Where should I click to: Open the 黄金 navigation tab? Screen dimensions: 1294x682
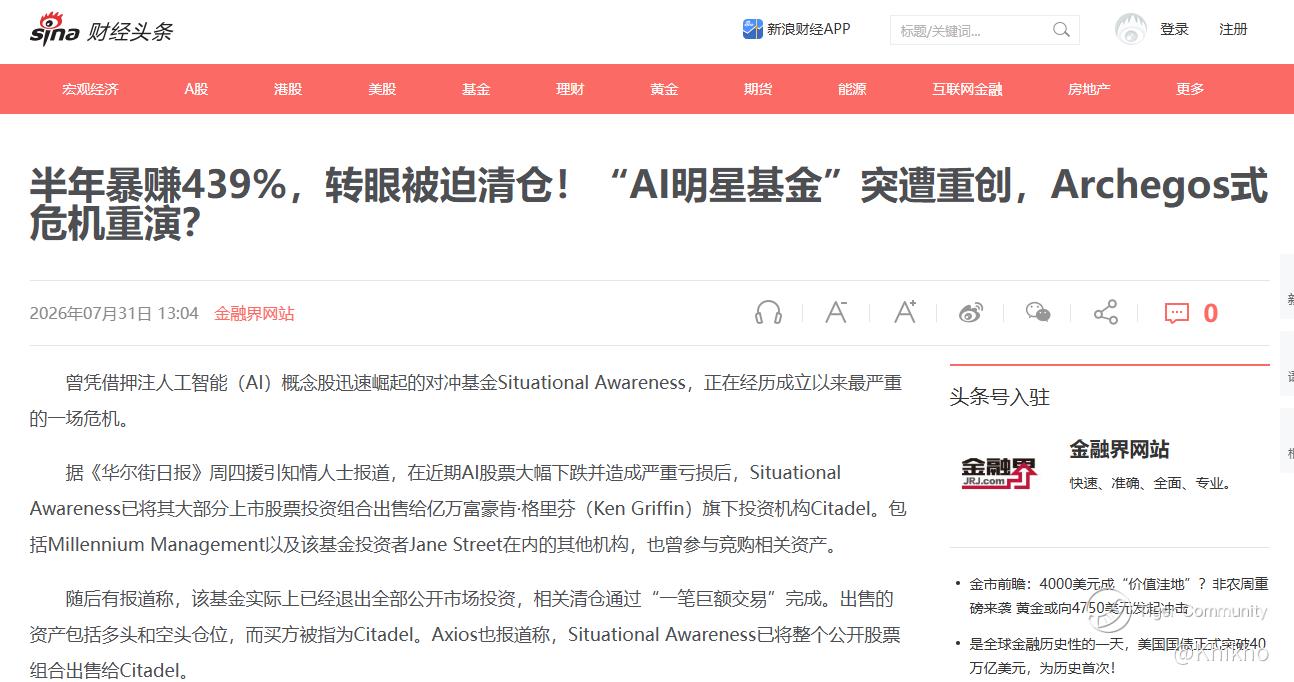664,89
